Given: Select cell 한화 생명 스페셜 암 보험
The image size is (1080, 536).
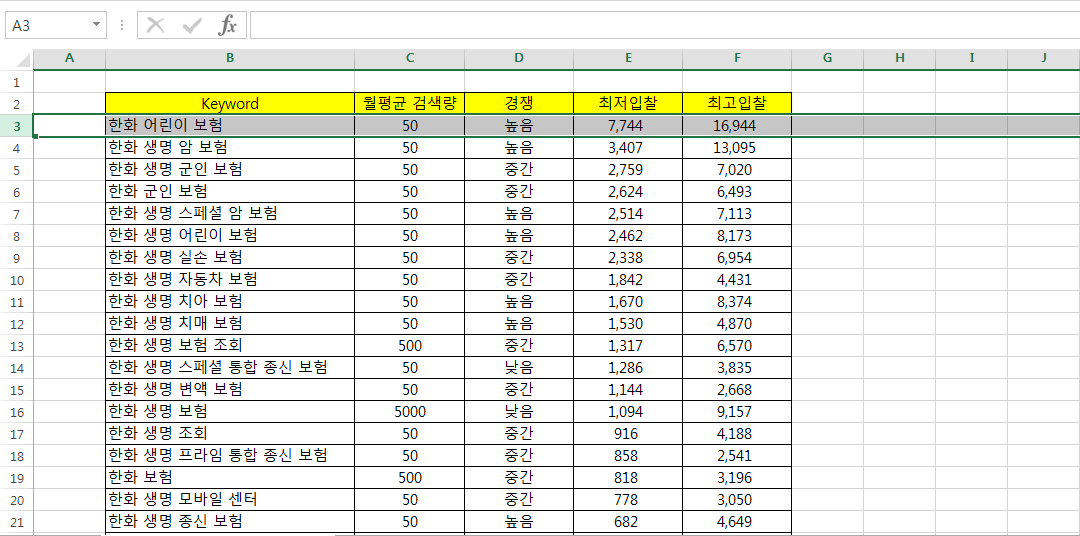Looking at the screenshot, I should coord(230,214).
